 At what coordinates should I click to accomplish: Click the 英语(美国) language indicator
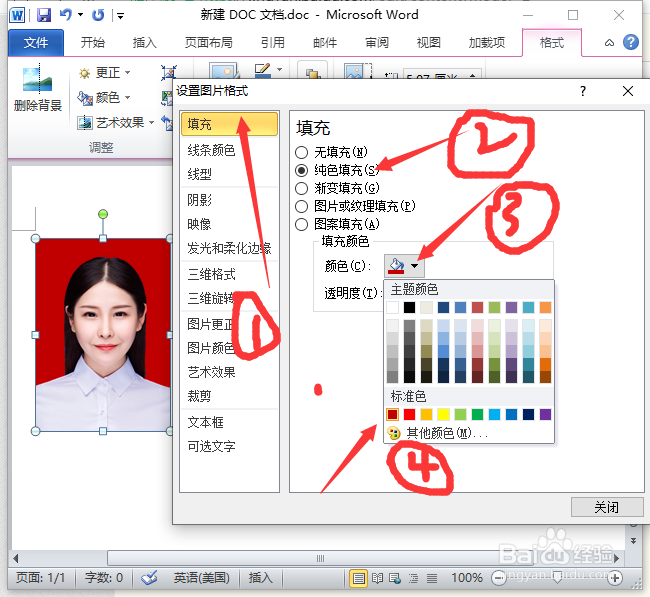[x=201, y=578]
